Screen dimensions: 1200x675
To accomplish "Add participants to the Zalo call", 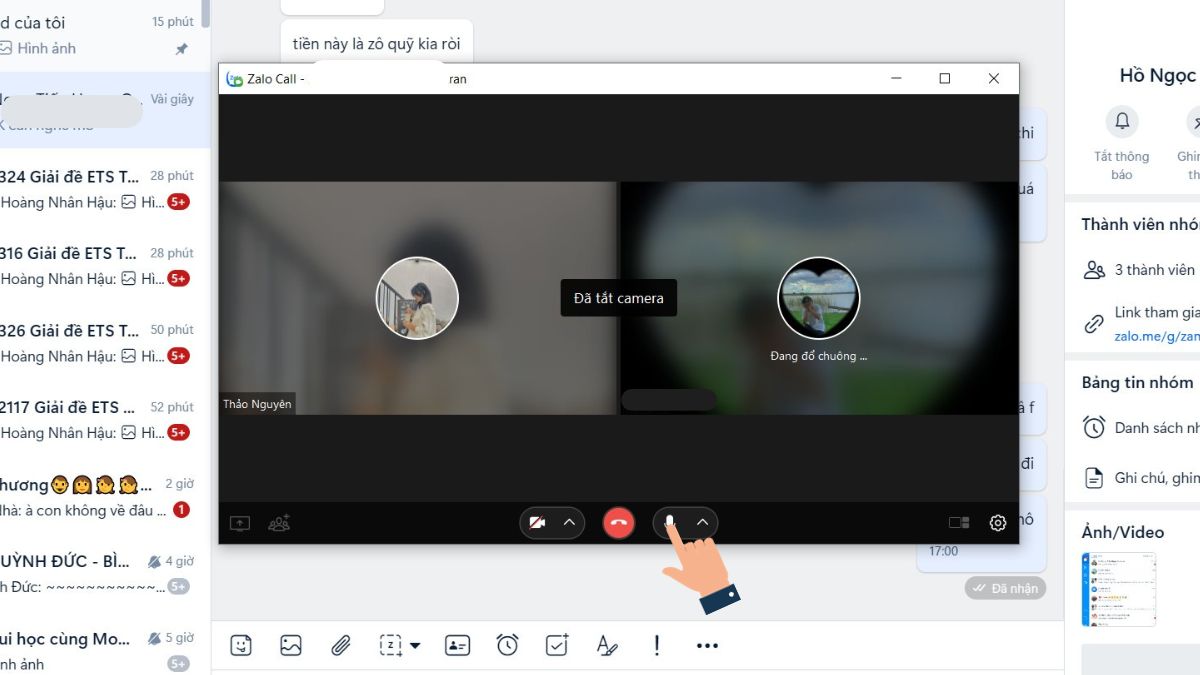I will coord(280,523).
